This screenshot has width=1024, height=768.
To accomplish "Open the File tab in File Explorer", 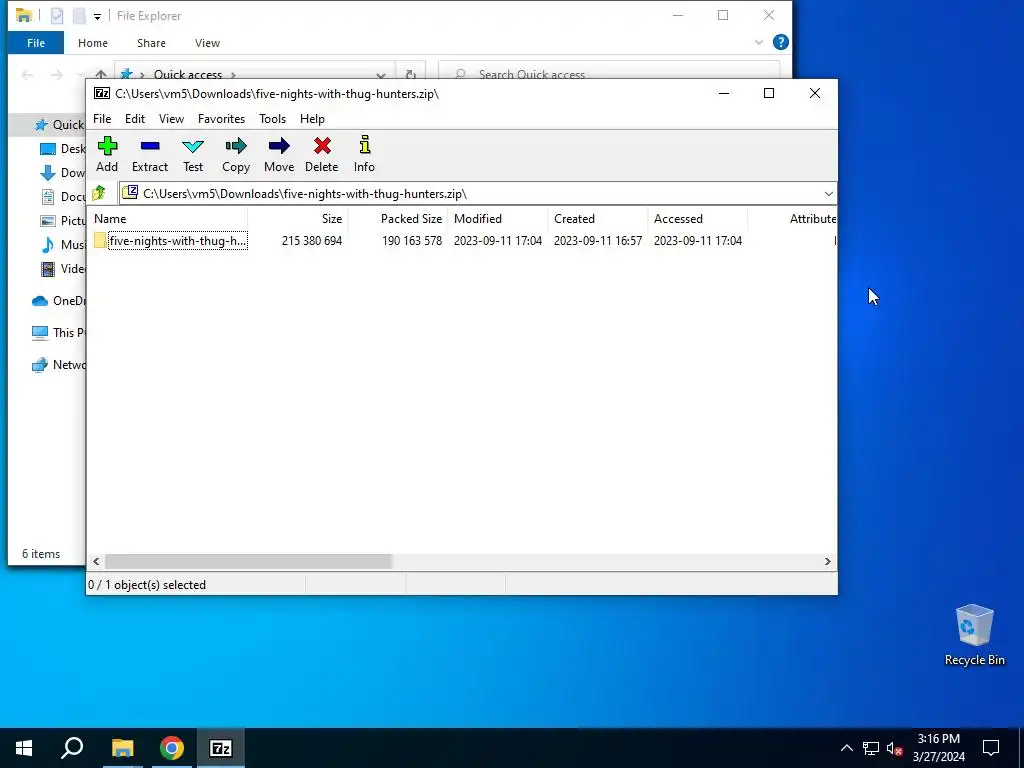I will pos(36,43).
